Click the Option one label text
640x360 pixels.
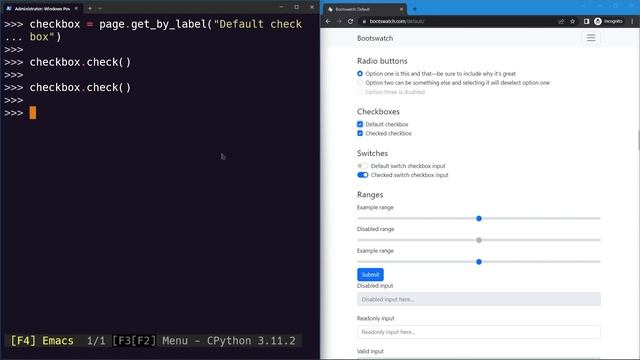[440, 73]
